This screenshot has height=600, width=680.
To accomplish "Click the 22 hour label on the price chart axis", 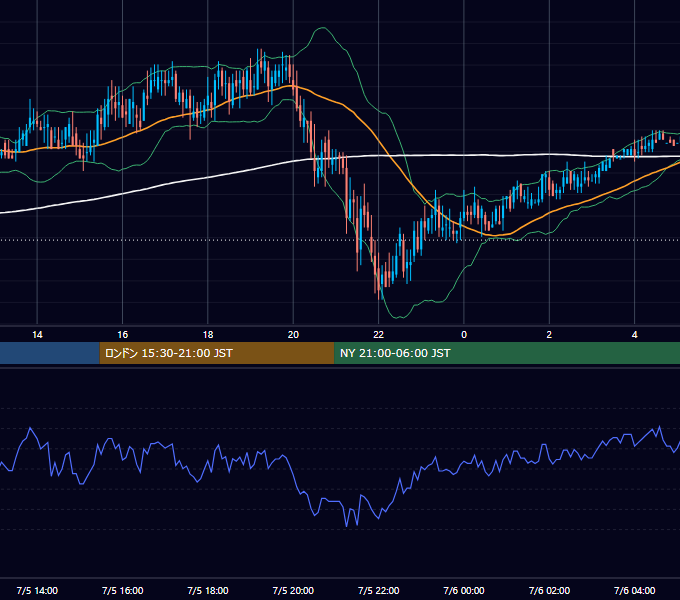I will click(379, 334).
